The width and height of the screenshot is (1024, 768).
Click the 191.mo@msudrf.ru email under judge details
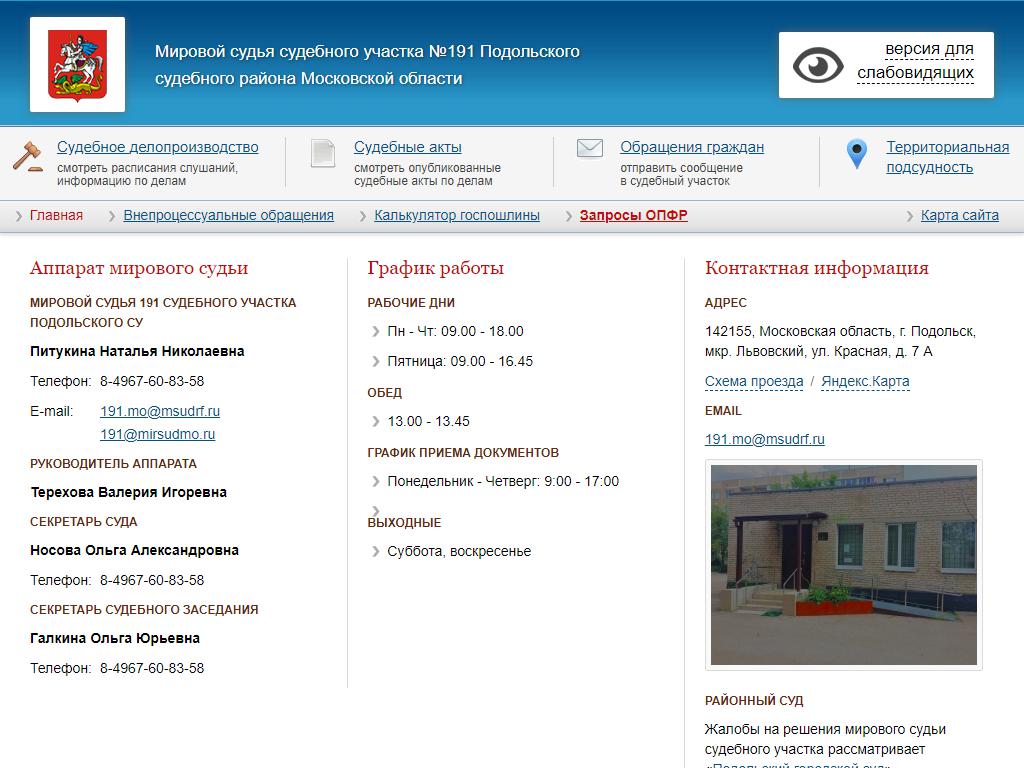[160, 411]
